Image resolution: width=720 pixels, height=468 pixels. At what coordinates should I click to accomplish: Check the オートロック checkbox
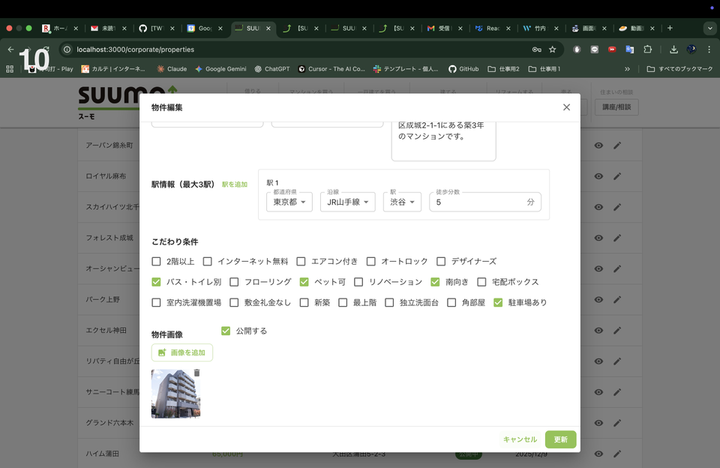[371, 261]
